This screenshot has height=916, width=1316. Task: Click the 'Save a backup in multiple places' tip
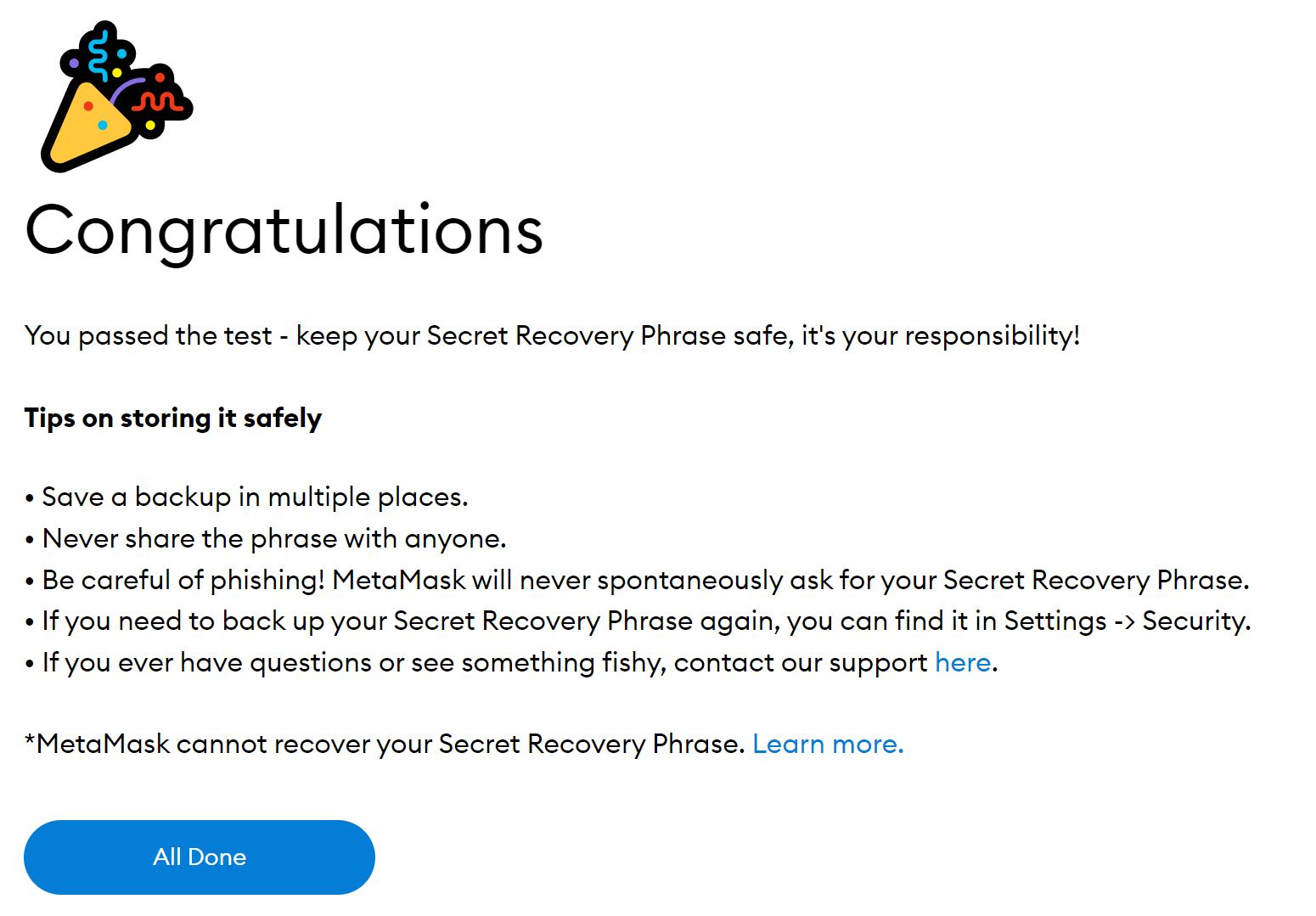pyautogui.click(x=246, y=497)
